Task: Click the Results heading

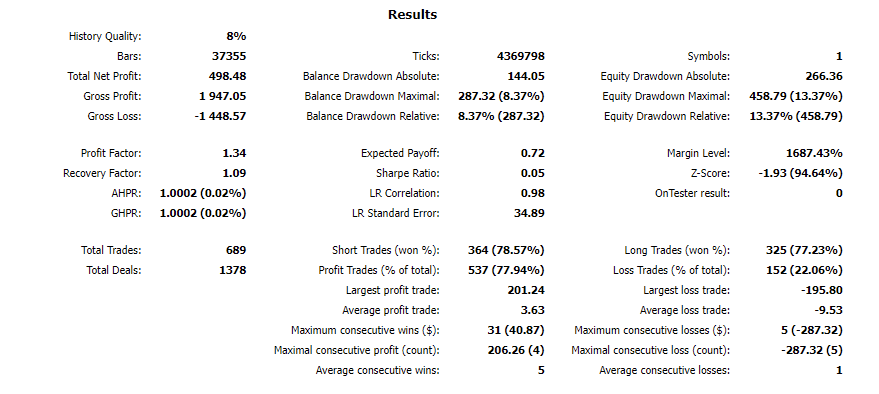Action: (x=412, y=15)
